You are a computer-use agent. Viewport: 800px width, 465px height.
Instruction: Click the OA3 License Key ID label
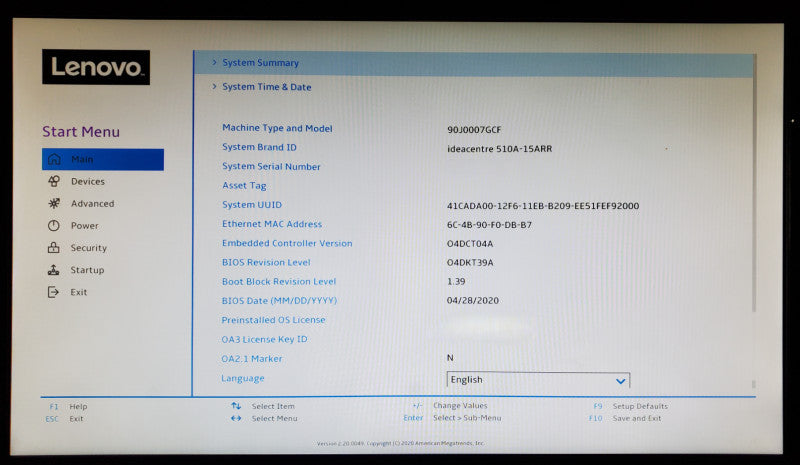point(264,339)
